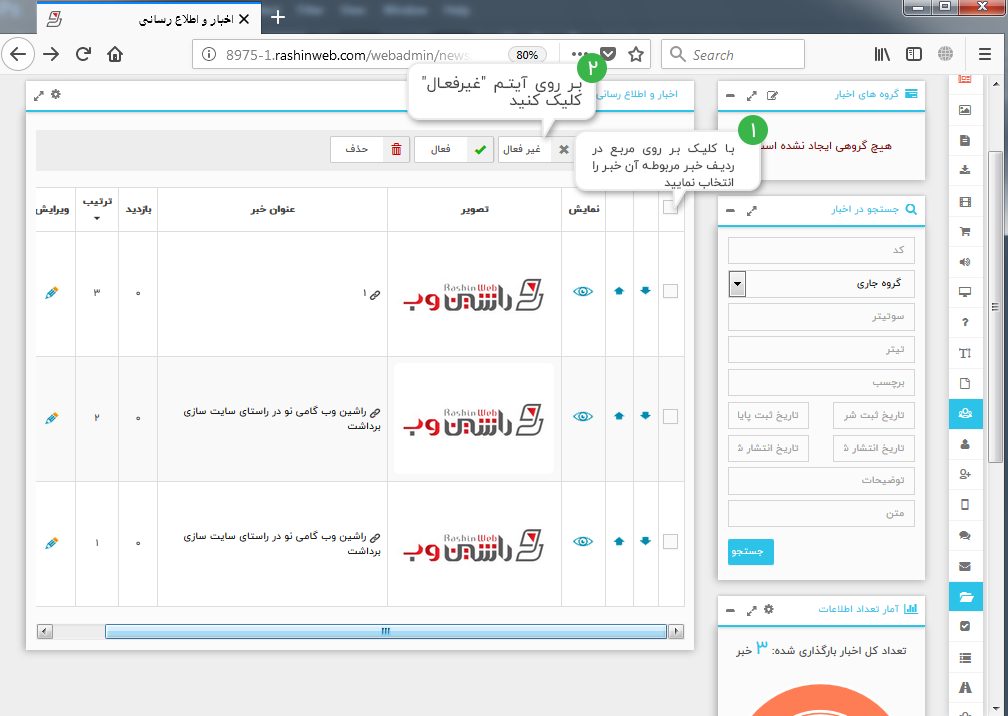
Task: Move news with order ۳ down using arrow
Action: (x=645, y=291)
